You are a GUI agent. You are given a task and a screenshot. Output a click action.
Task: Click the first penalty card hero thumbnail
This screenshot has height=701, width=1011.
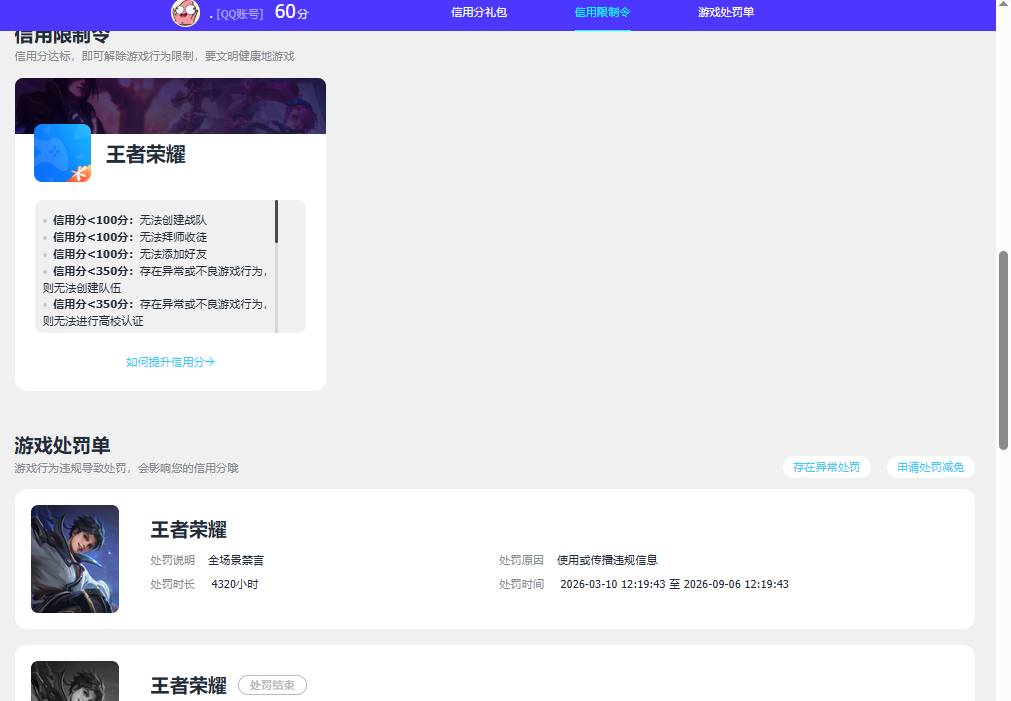75,558
